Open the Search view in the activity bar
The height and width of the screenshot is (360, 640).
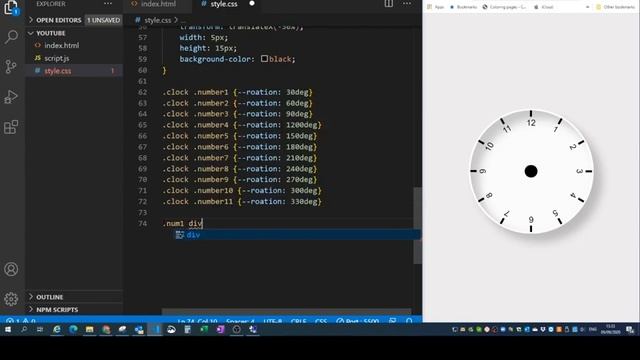pyautogui.click(x=11, y=37)
